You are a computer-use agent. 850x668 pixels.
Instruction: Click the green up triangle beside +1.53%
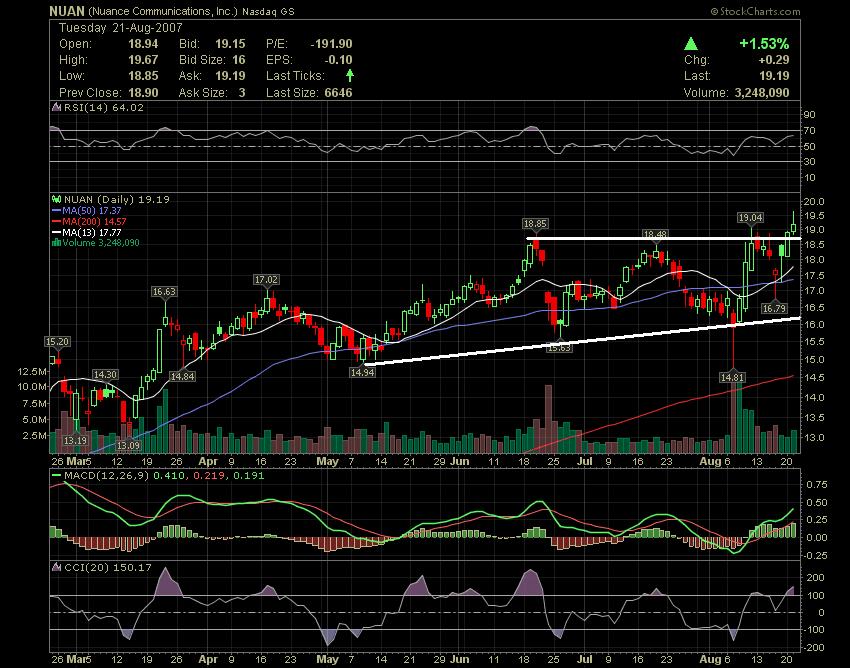click(x=691, y=43)
